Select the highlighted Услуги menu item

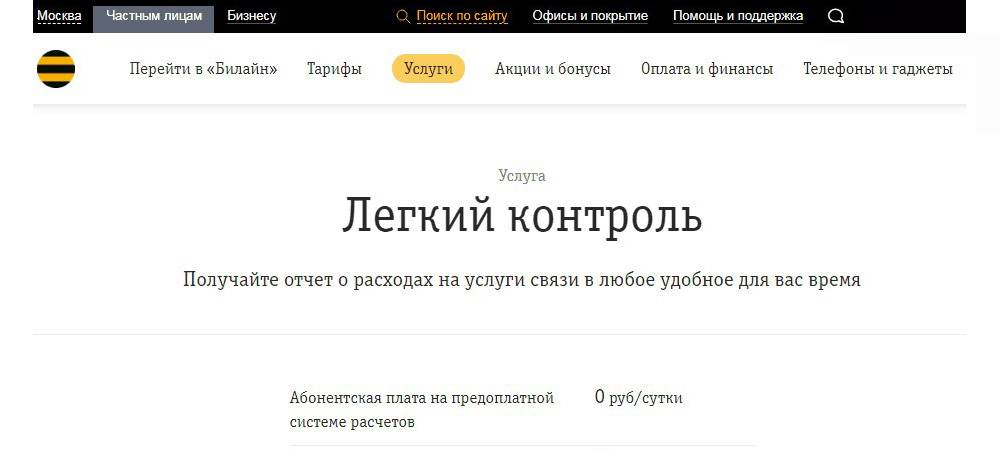[x=428, y=69]
